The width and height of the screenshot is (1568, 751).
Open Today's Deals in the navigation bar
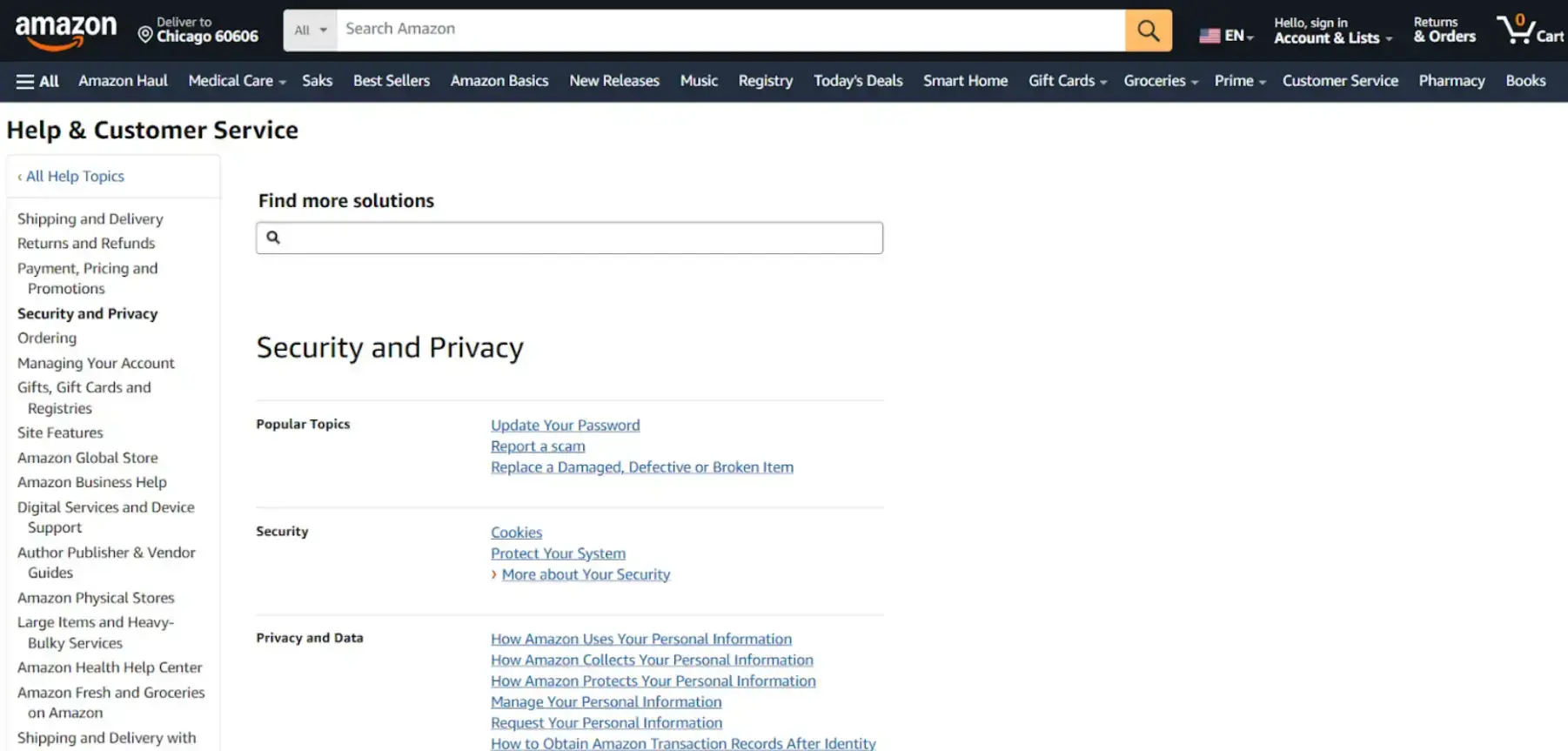(857, 80)
